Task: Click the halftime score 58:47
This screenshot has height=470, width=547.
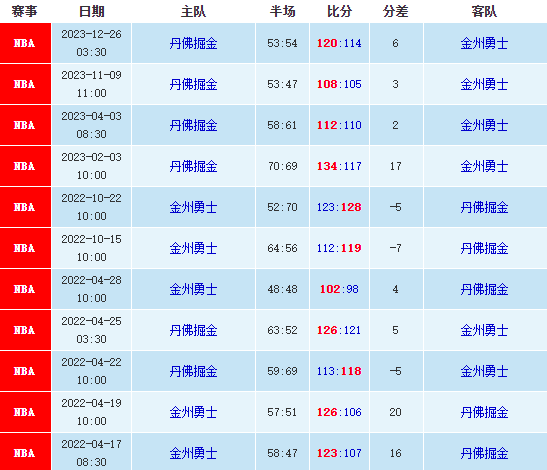Action: click(x=282, y=453)
